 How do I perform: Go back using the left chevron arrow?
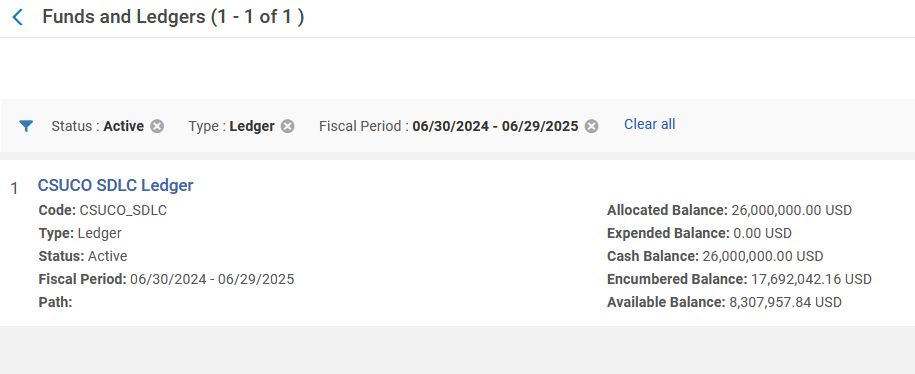click(18, 18)
